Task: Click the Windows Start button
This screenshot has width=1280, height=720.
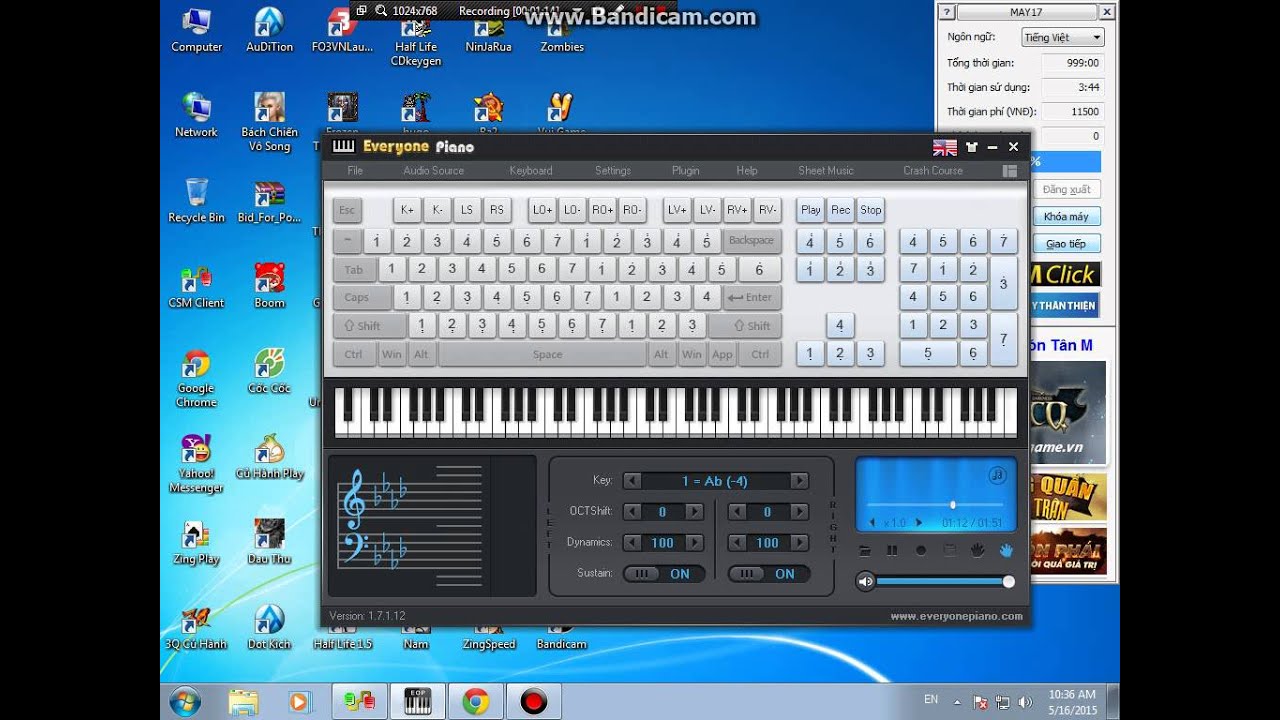Action: tap(185, 702)
